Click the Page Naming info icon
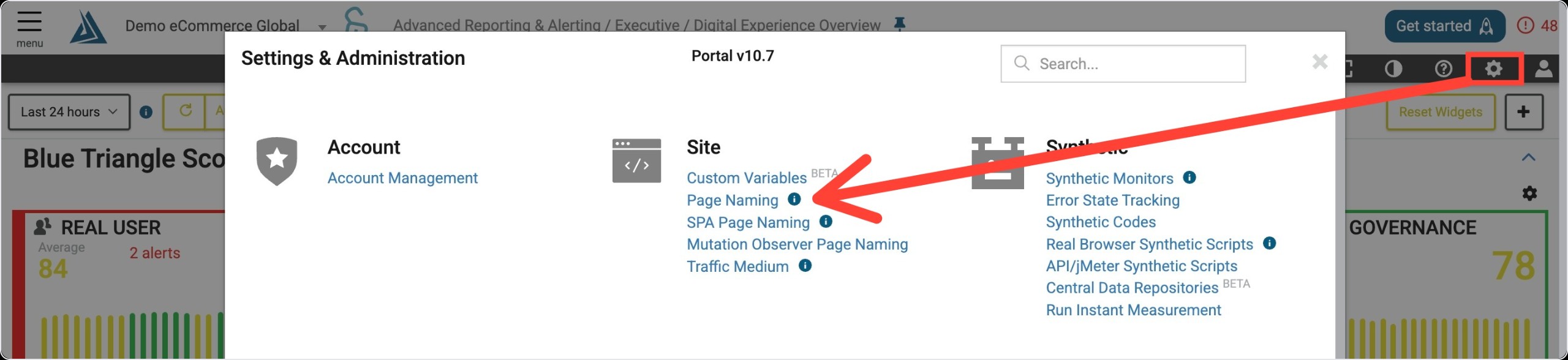Screen dimensions: 1568x360 coord(794,199)
